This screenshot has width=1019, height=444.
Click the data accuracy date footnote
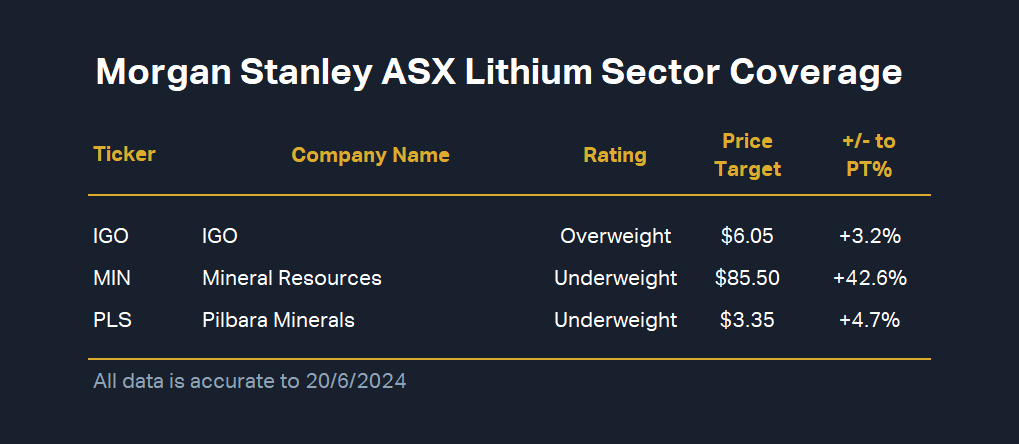250,380
